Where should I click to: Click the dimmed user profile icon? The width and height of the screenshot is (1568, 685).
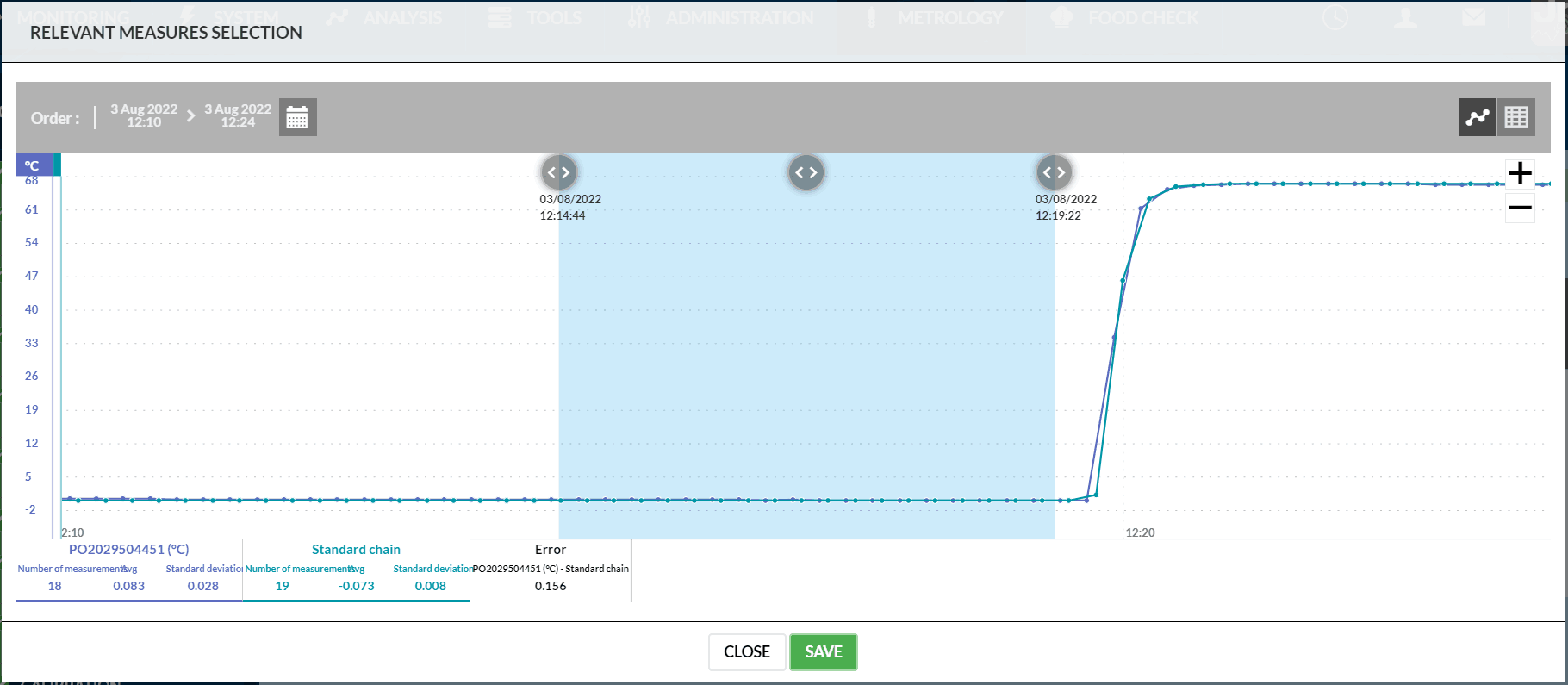click(x=1405, y=18)
